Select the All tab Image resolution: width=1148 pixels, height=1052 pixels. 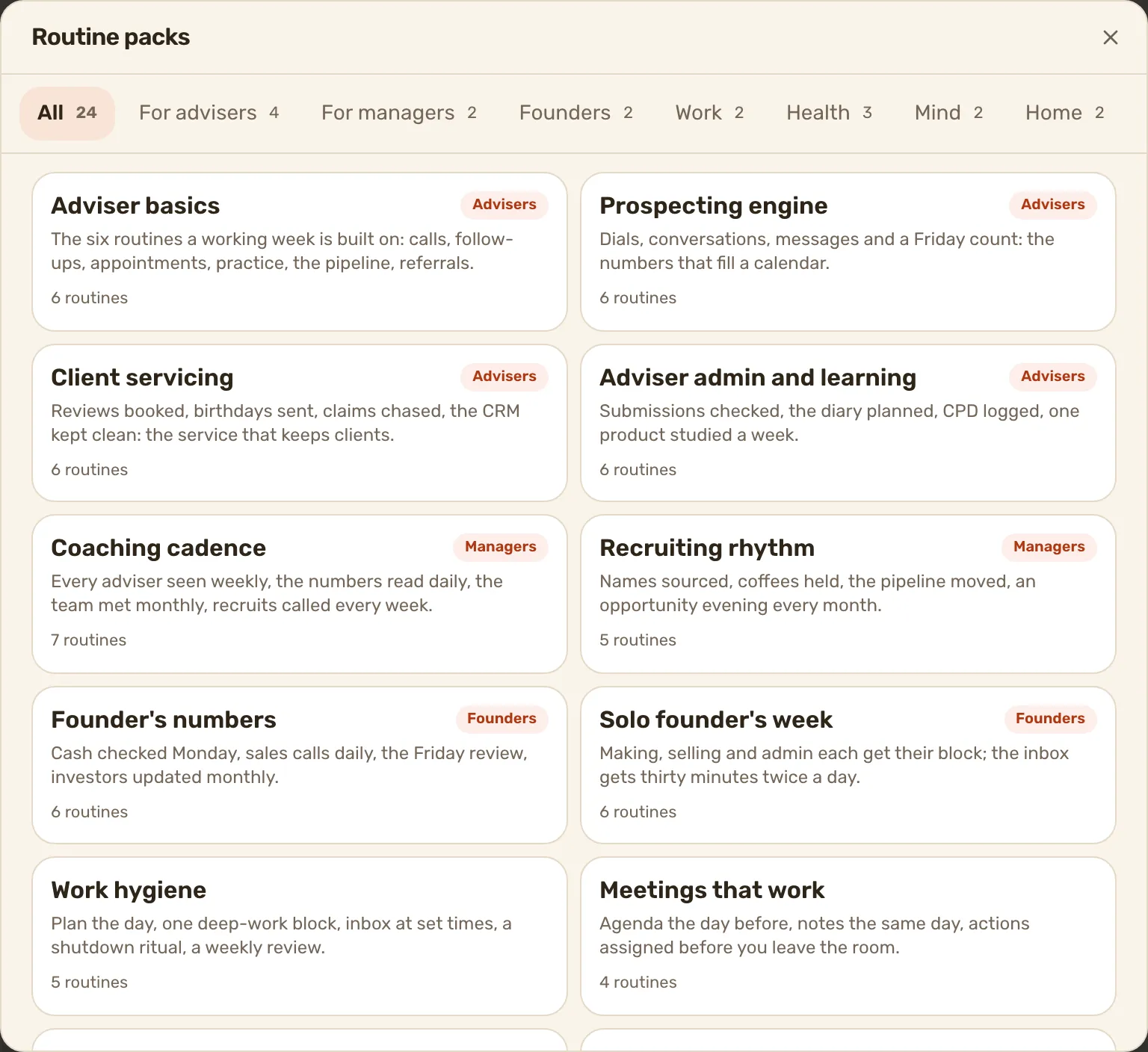(x=67, y=113)
